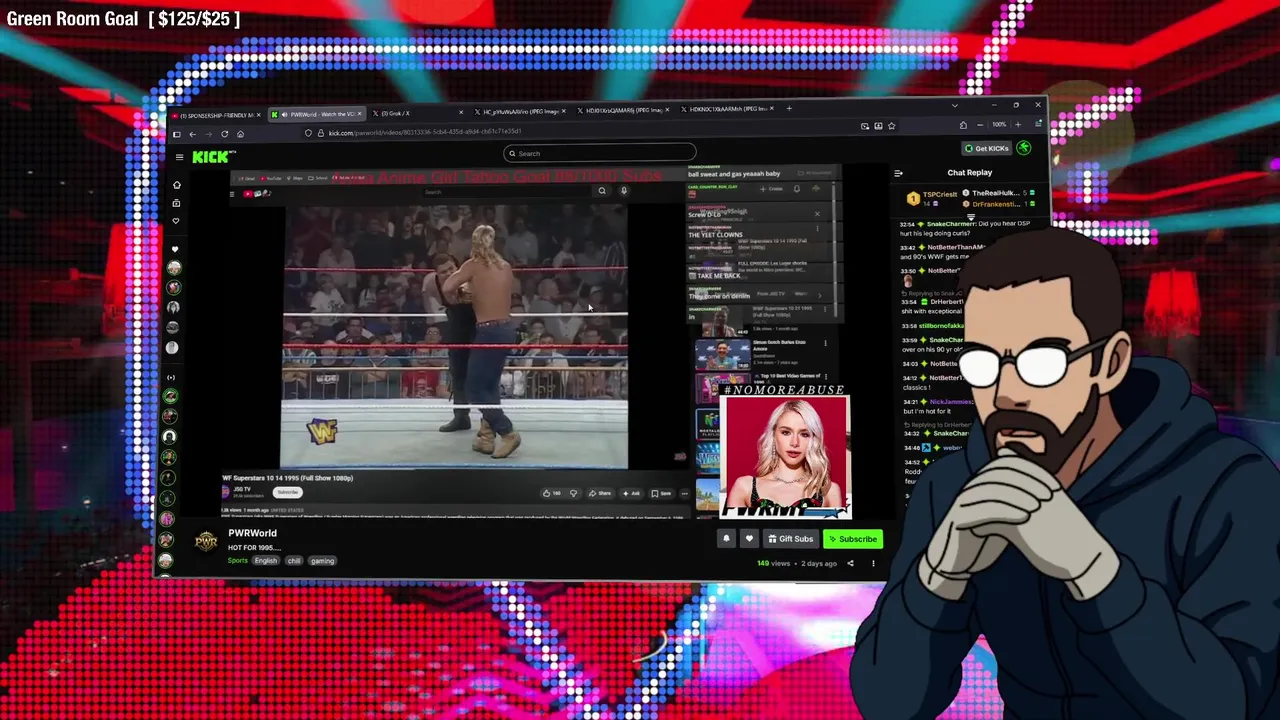The image size is (1280, 720).
Task: Save the embedded YouTube video
Action: click(661, 493)
